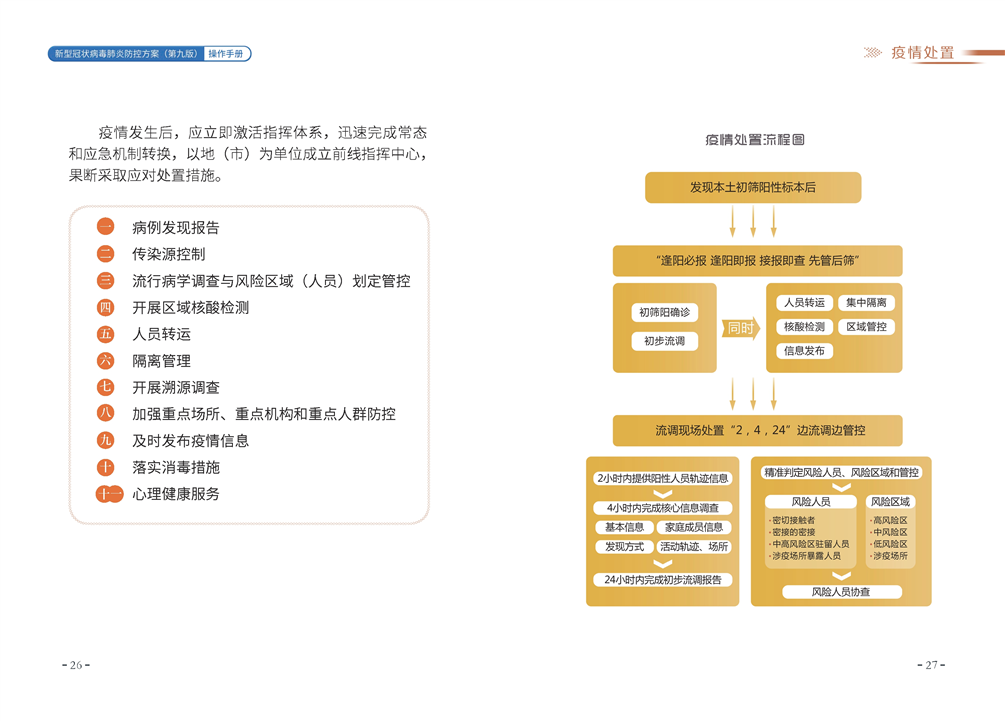The width and height of the screenshot is (1005, 721).
Task: Click the orange circle numbered 四
Action: [x=105, y=307]
